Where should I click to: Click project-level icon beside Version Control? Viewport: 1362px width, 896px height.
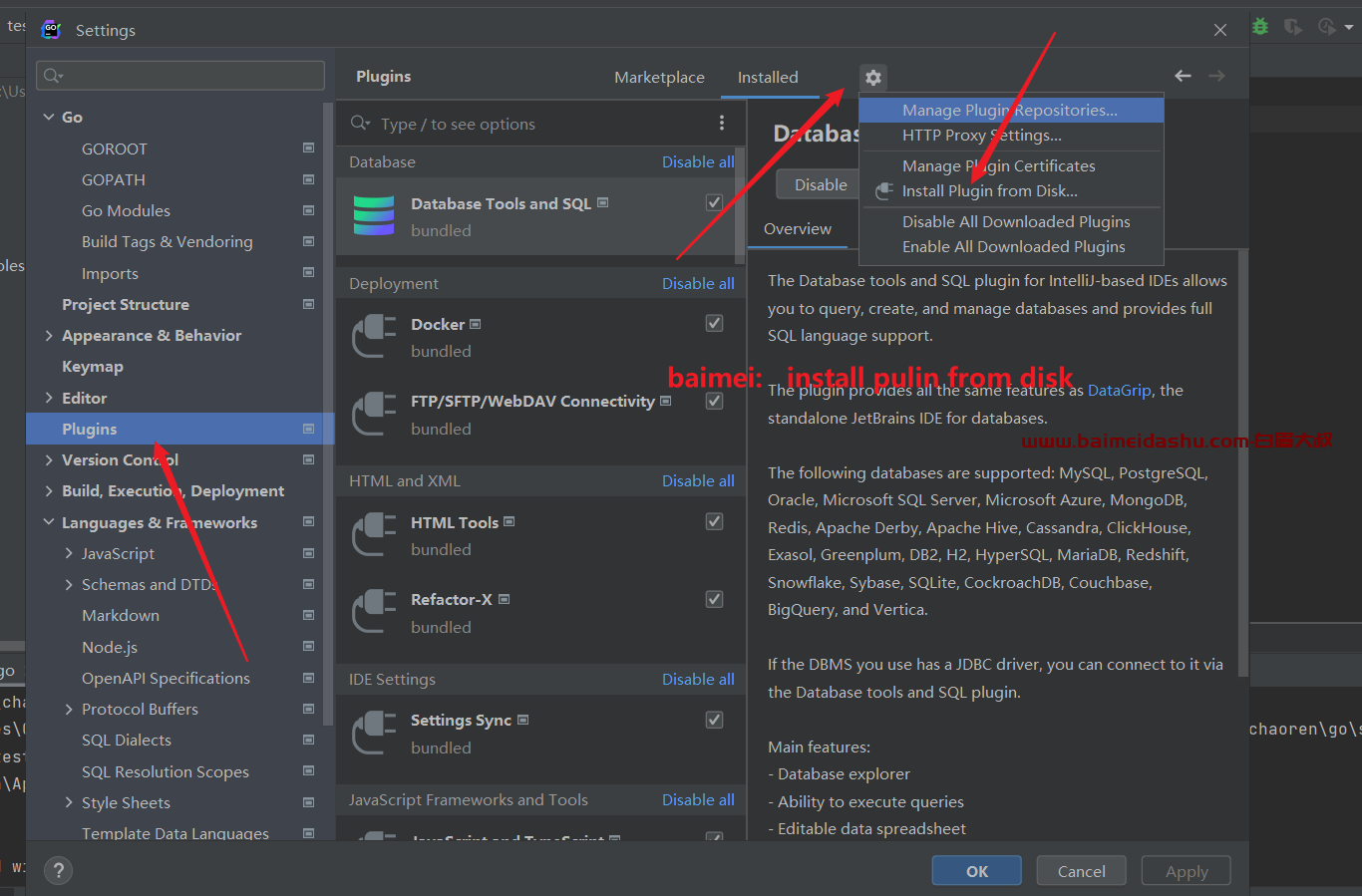(308, 459)
